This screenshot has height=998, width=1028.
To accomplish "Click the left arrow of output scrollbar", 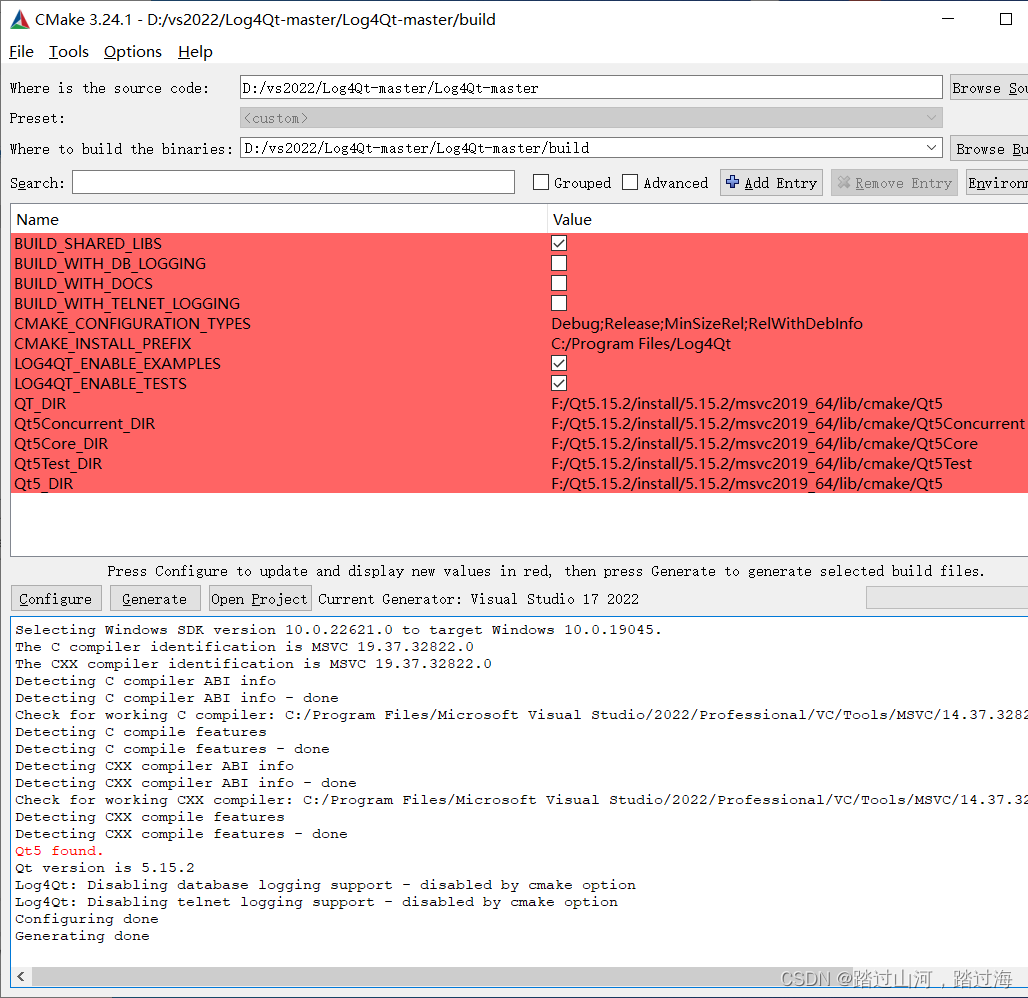I will (x=21, y=976).
